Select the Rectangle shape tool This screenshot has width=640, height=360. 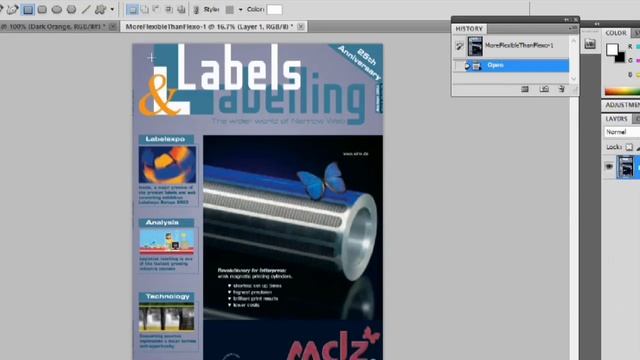pyautogui.click(x=28, y=9)
